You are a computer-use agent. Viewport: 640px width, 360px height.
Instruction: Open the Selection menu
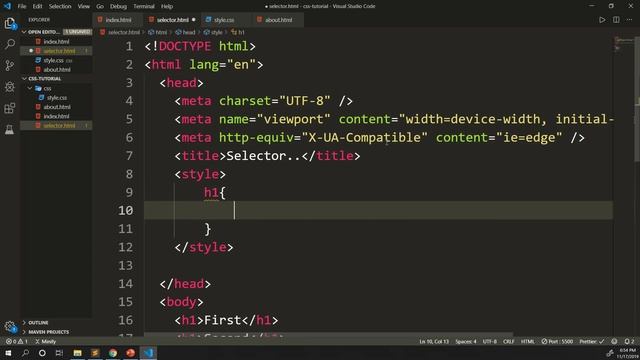[60, 6]
